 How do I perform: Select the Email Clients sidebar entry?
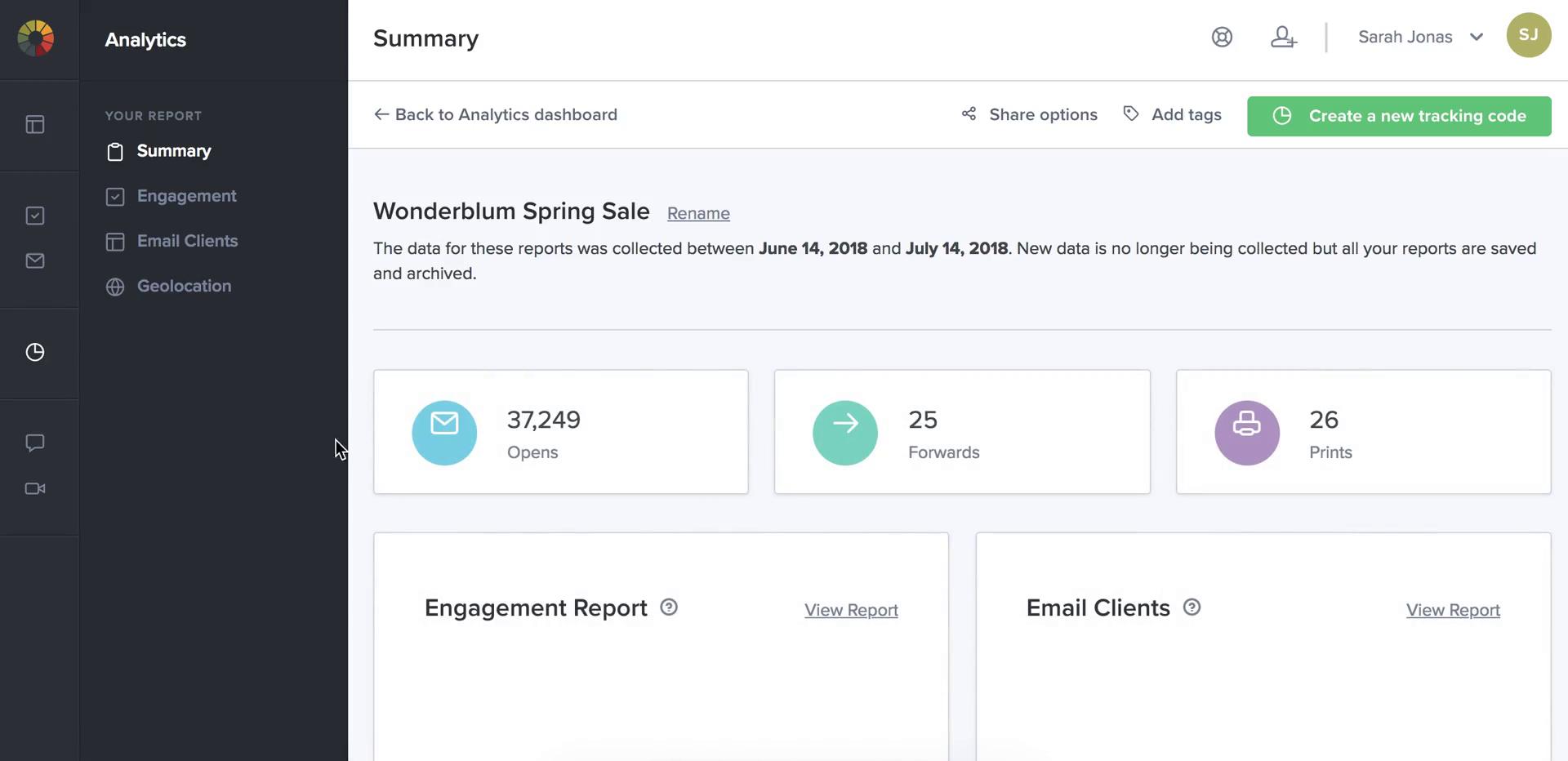[187, 241]
